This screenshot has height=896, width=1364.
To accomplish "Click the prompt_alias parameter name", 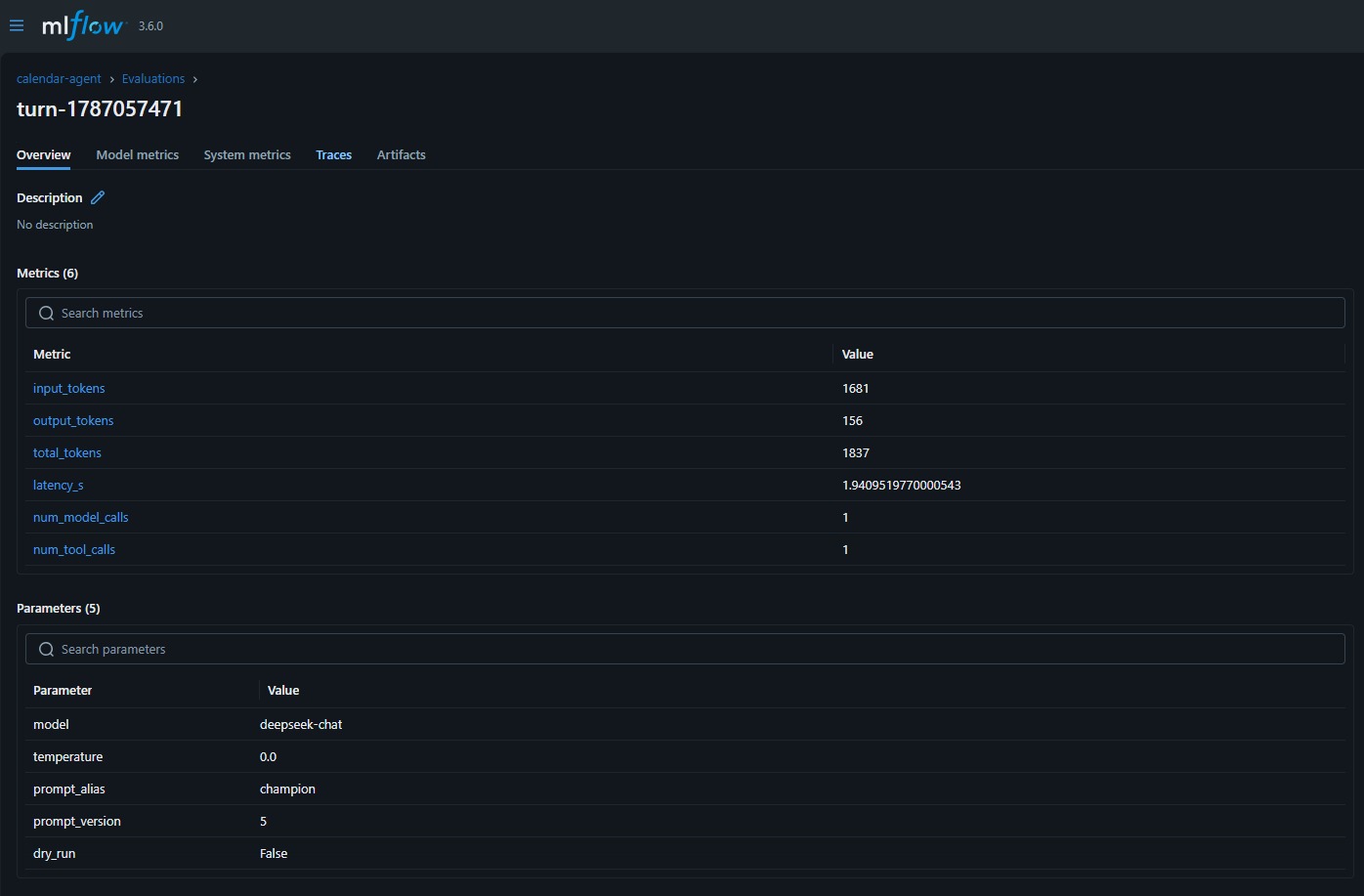I will (69, 789).
